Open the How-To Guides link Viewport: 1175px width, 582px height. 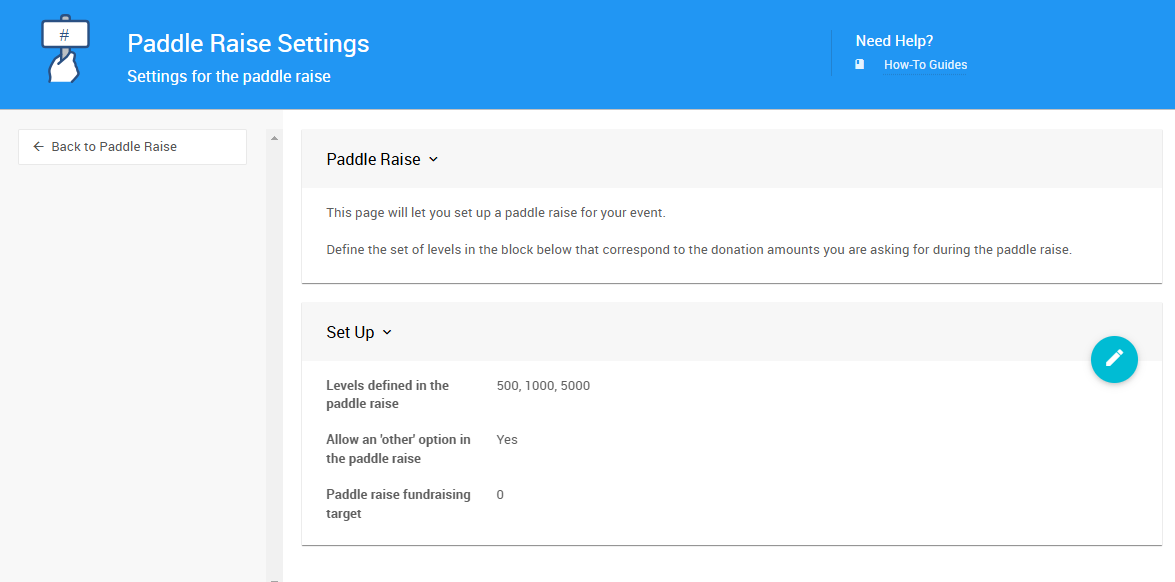coord(925,65)
